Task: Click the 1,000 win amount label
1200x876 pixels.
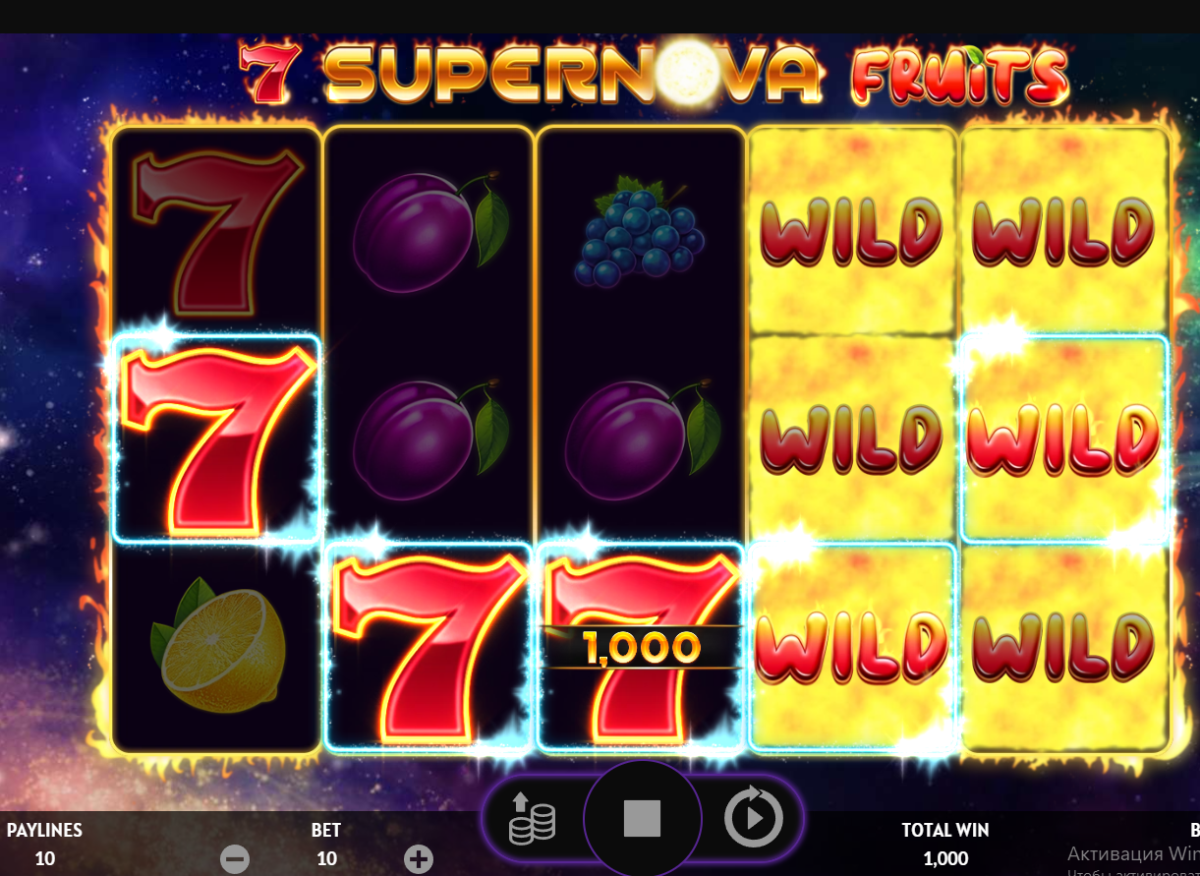Action: tap(641, 648)
